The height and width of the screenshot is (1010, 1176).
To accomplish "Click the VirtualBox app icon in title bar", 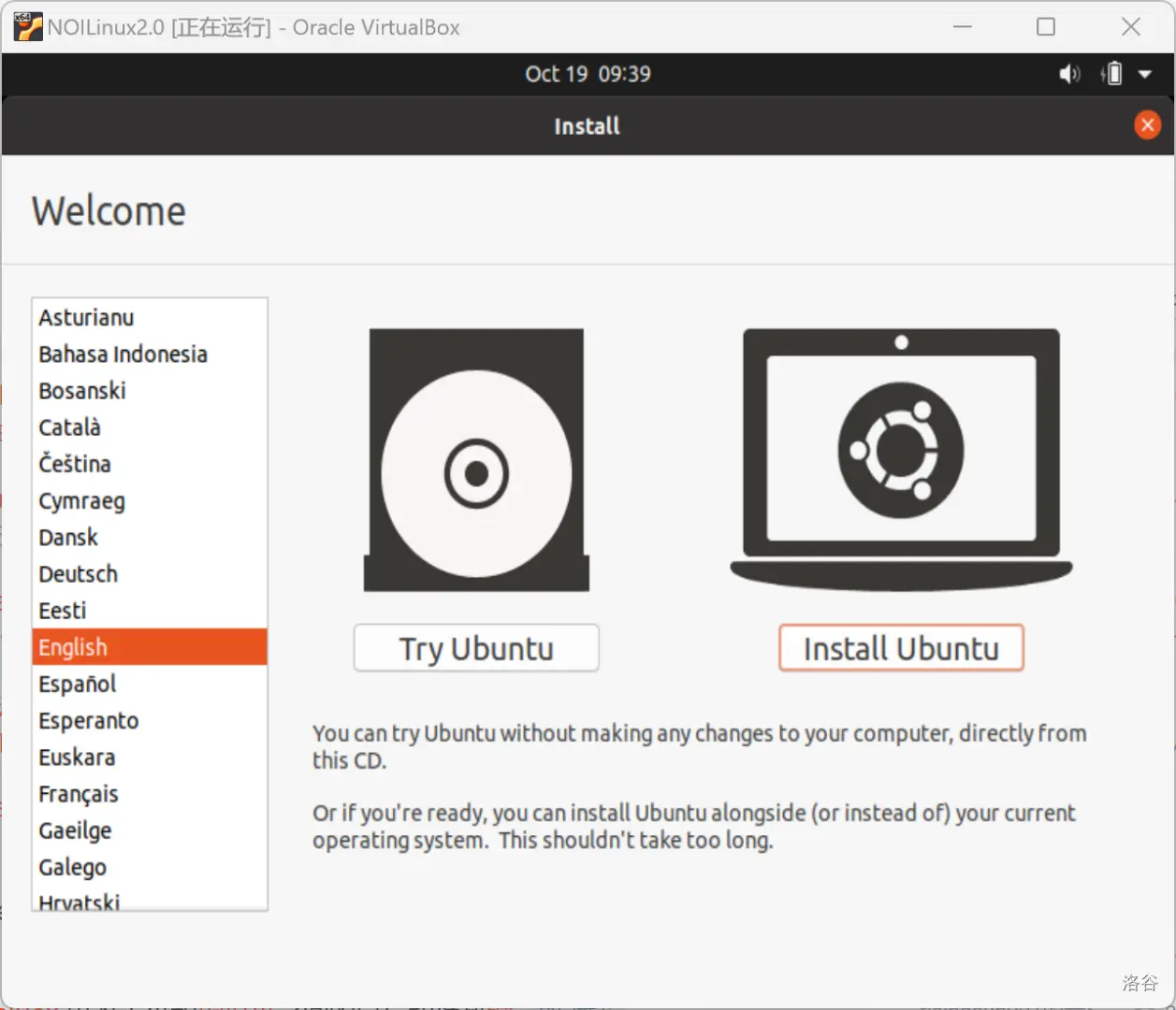I will pyautogui.click(x=27, y=26).
